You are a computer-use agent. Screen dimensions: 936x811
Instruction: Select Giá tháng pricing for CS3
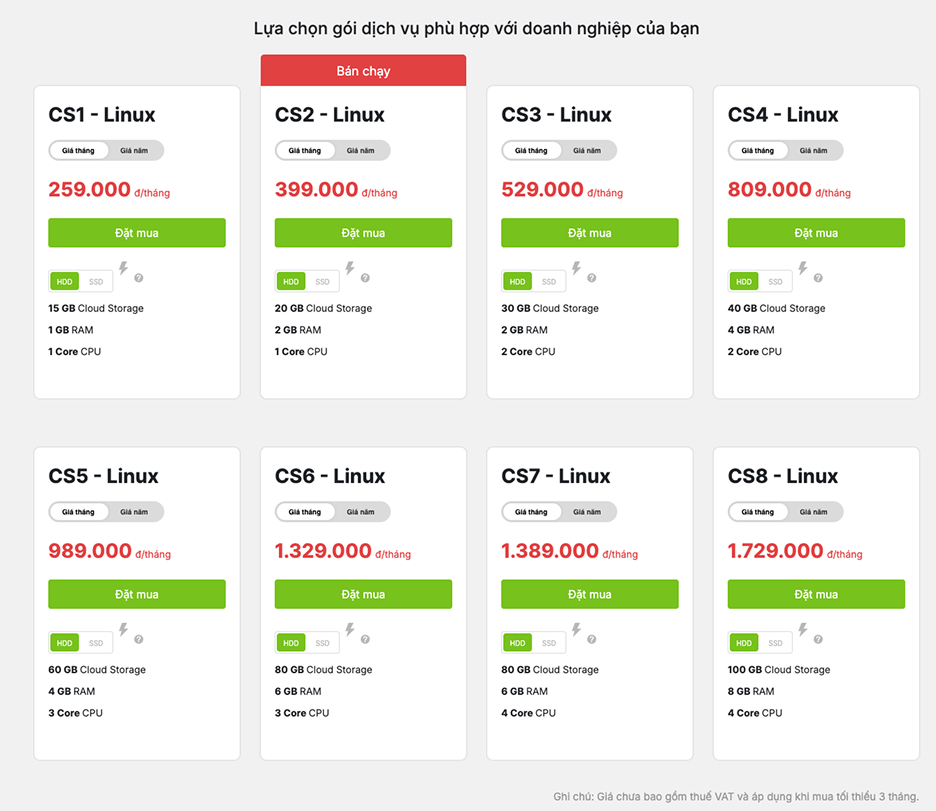click(x=531, y=151)
